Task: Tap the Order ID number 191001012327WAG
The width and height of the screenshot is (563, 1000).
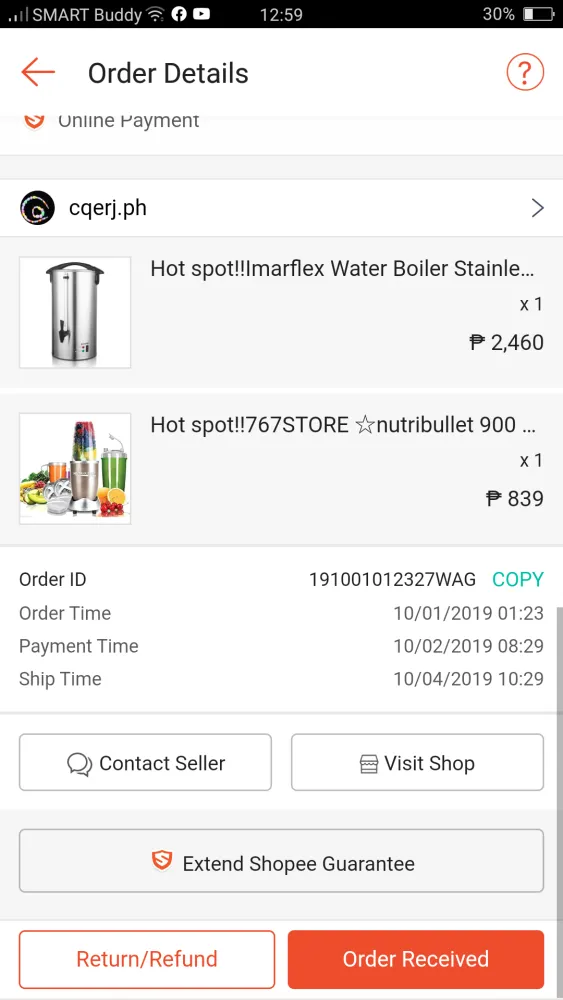Action: coord(392,579)
